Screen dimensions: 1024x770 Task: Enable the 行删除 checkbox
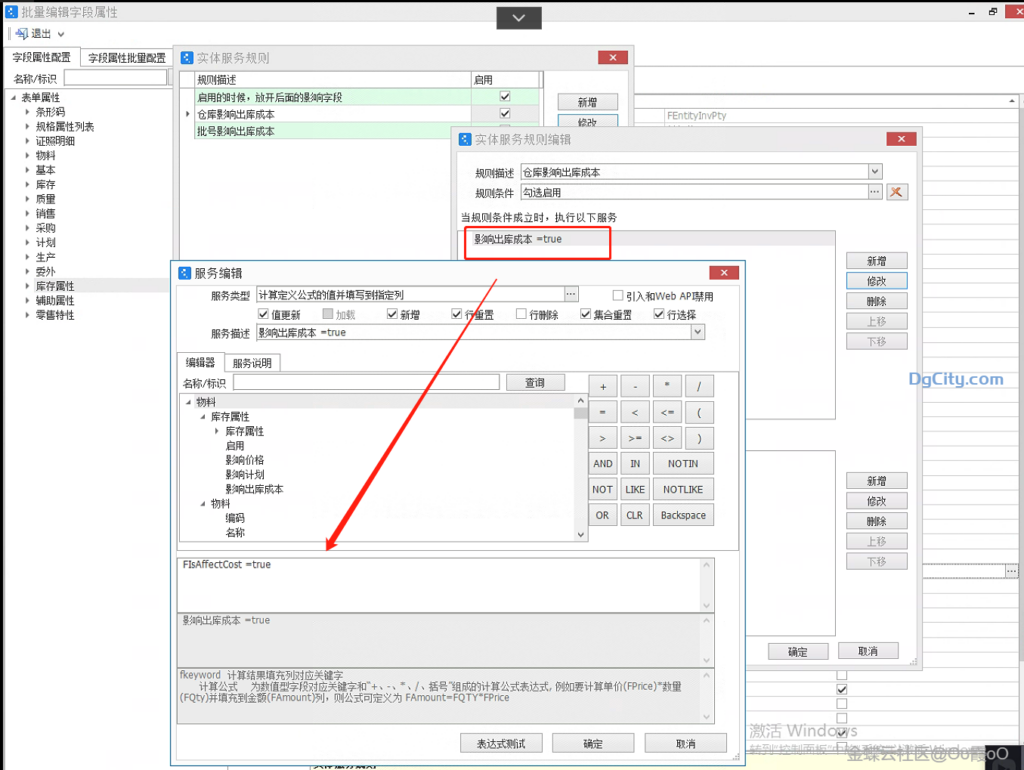pyautogui.click(x=521, y=314)
